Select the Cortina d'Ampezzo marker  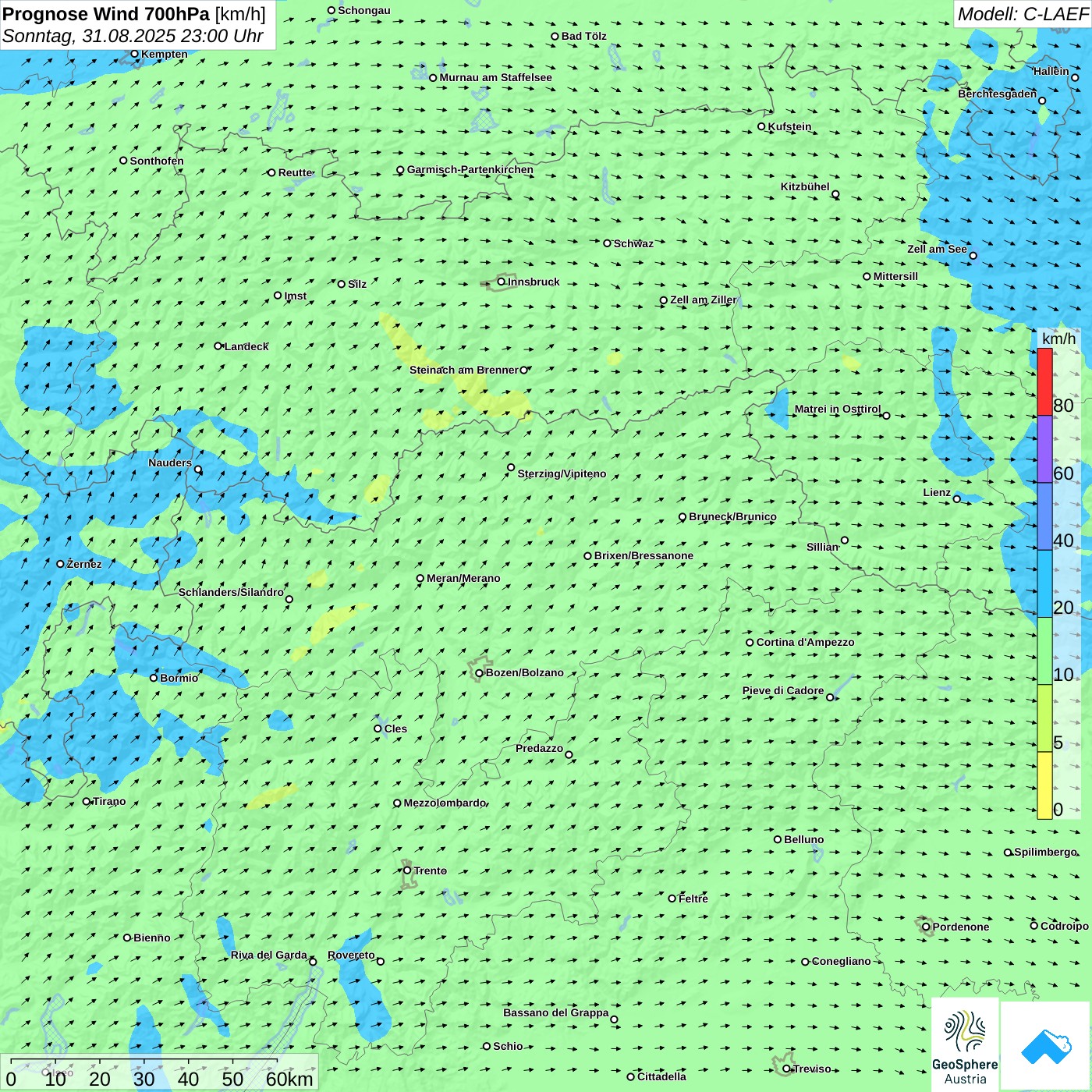point(750,643)
